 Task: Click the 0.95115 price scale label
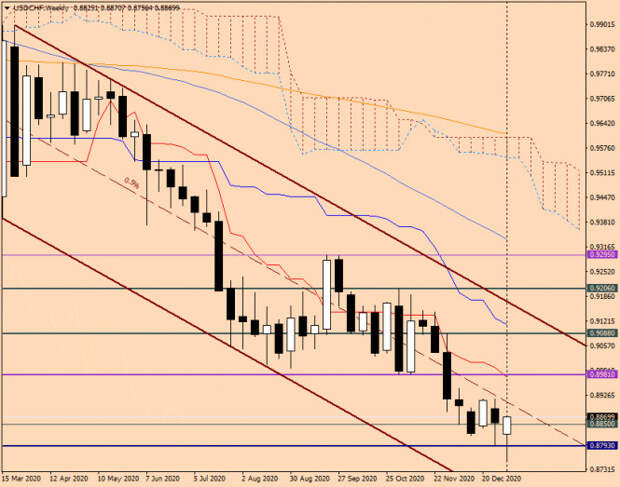pyautogui.click(x=603, y=173)
